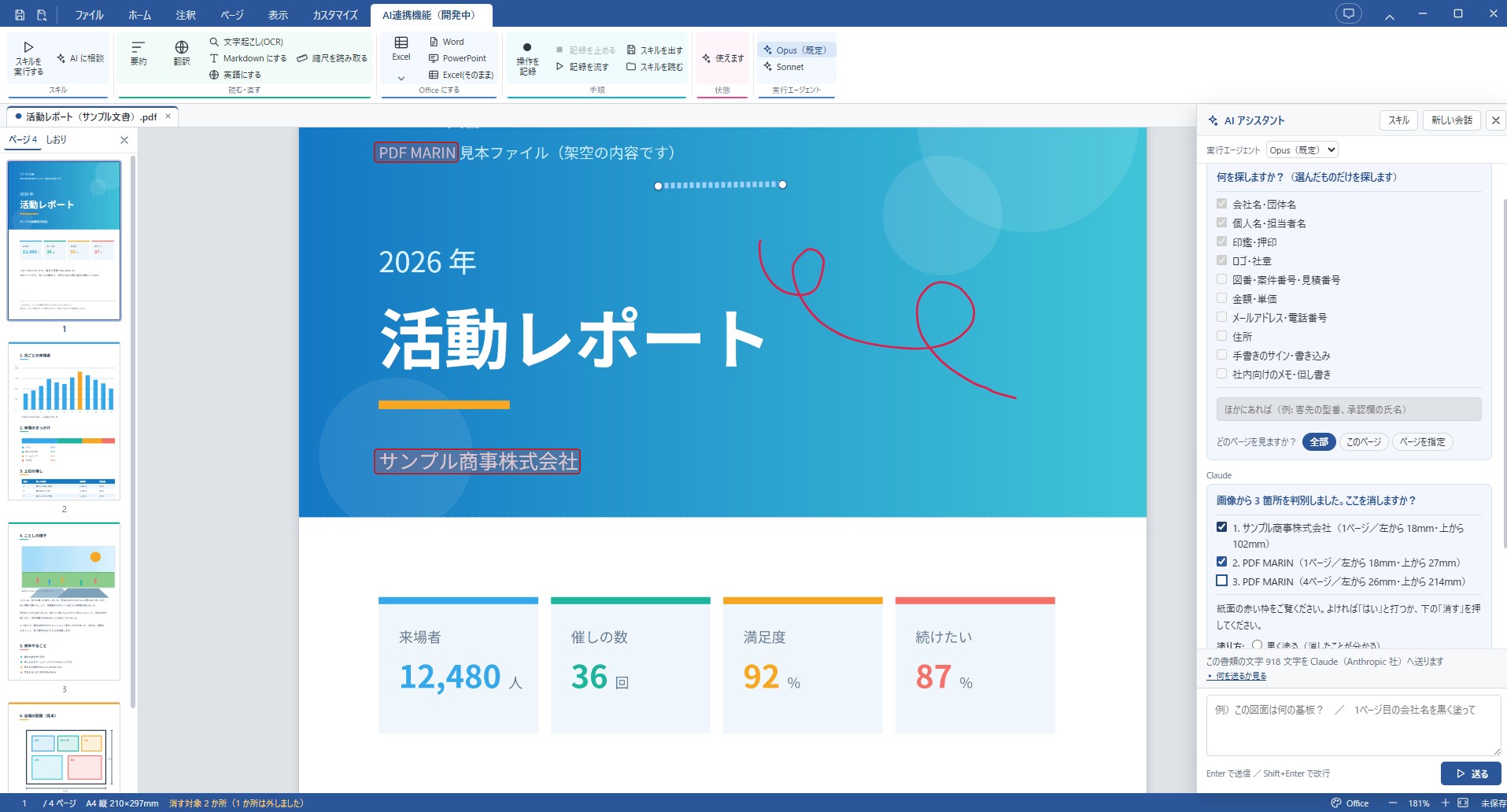
Task: Select Sonnet agent in ribbon
Action: pos(784,67)
